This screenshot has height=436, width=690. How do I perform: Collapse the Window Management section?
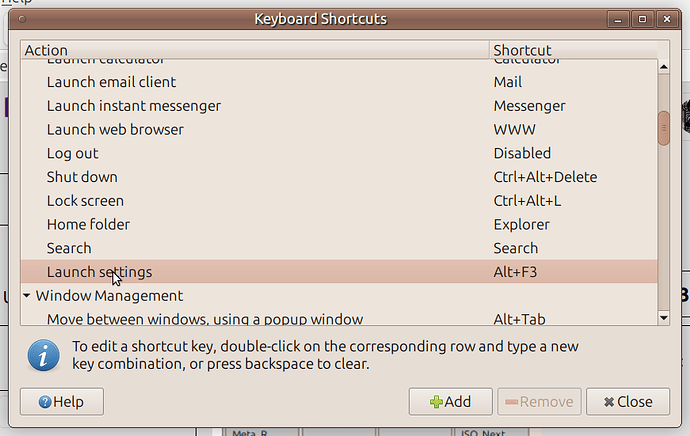28,296
